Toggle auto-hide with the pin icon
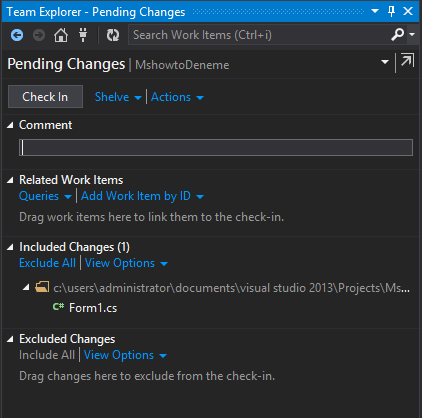This screenshot has width=422, height=418. point(392,11)
